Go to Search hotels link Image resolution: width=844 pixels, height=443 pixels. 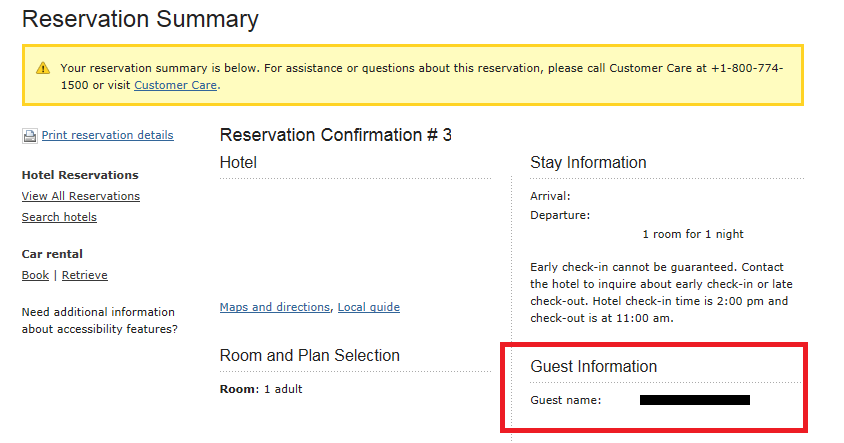point(59,217)
